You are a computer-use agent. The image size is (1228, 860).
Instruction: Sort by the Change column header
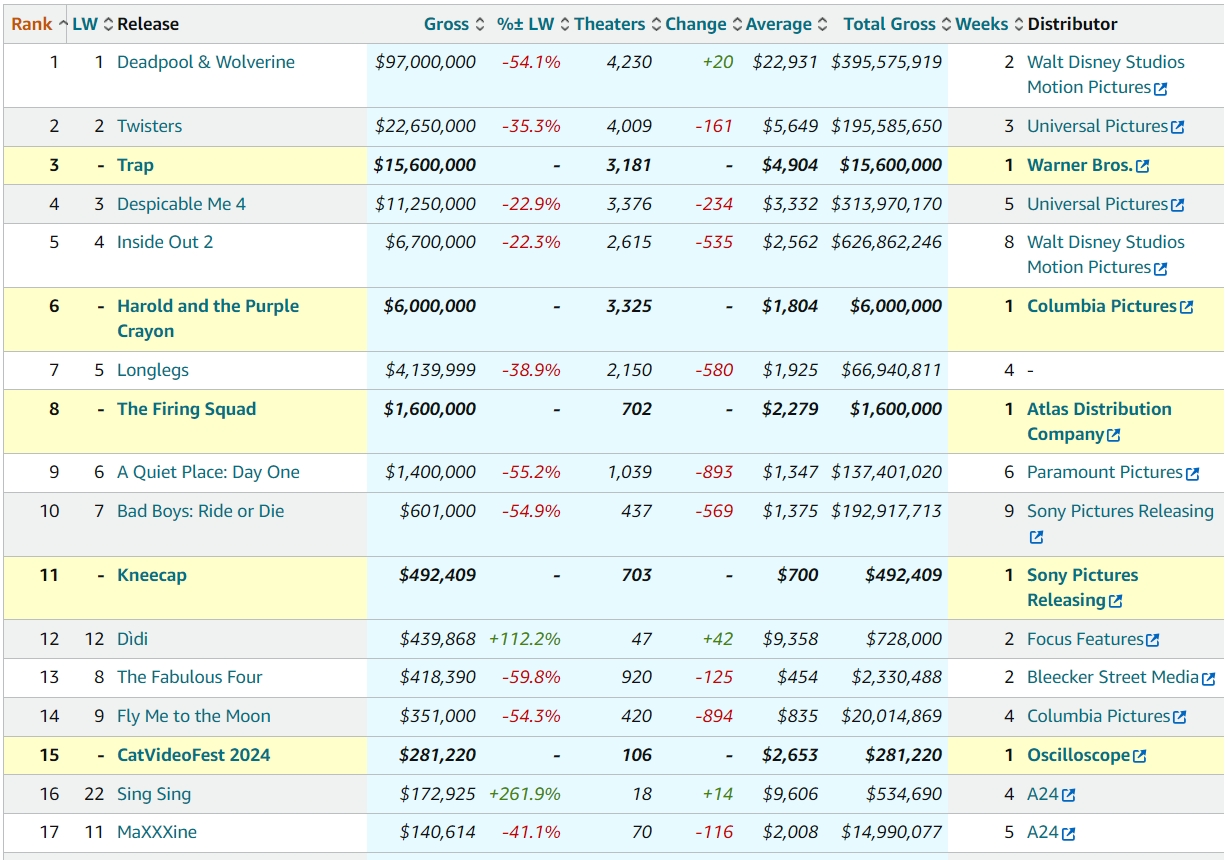pyautogui.click(x=704, y=24)
